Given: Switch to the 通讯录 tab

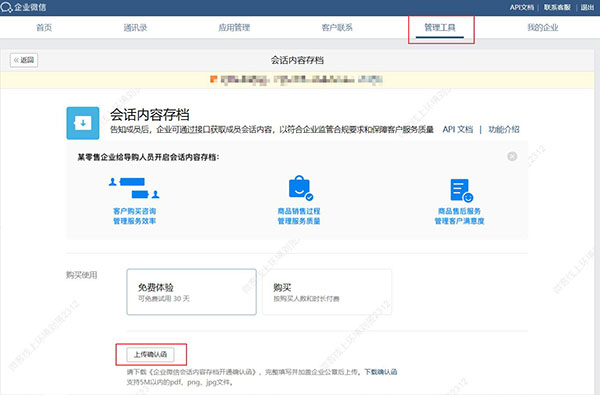Looking at the screenshot, I should click(x=135, y=28).
